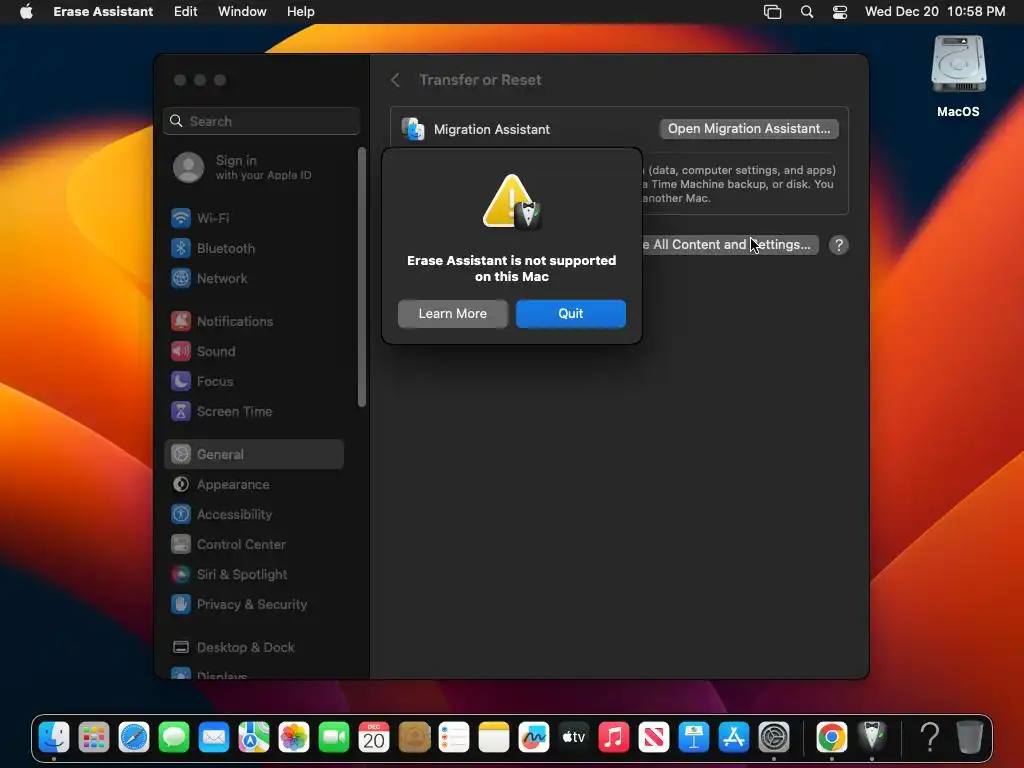This screenshot has width=1024, height=768.
Task: Open Mail from the Dock
Action: 214,738
